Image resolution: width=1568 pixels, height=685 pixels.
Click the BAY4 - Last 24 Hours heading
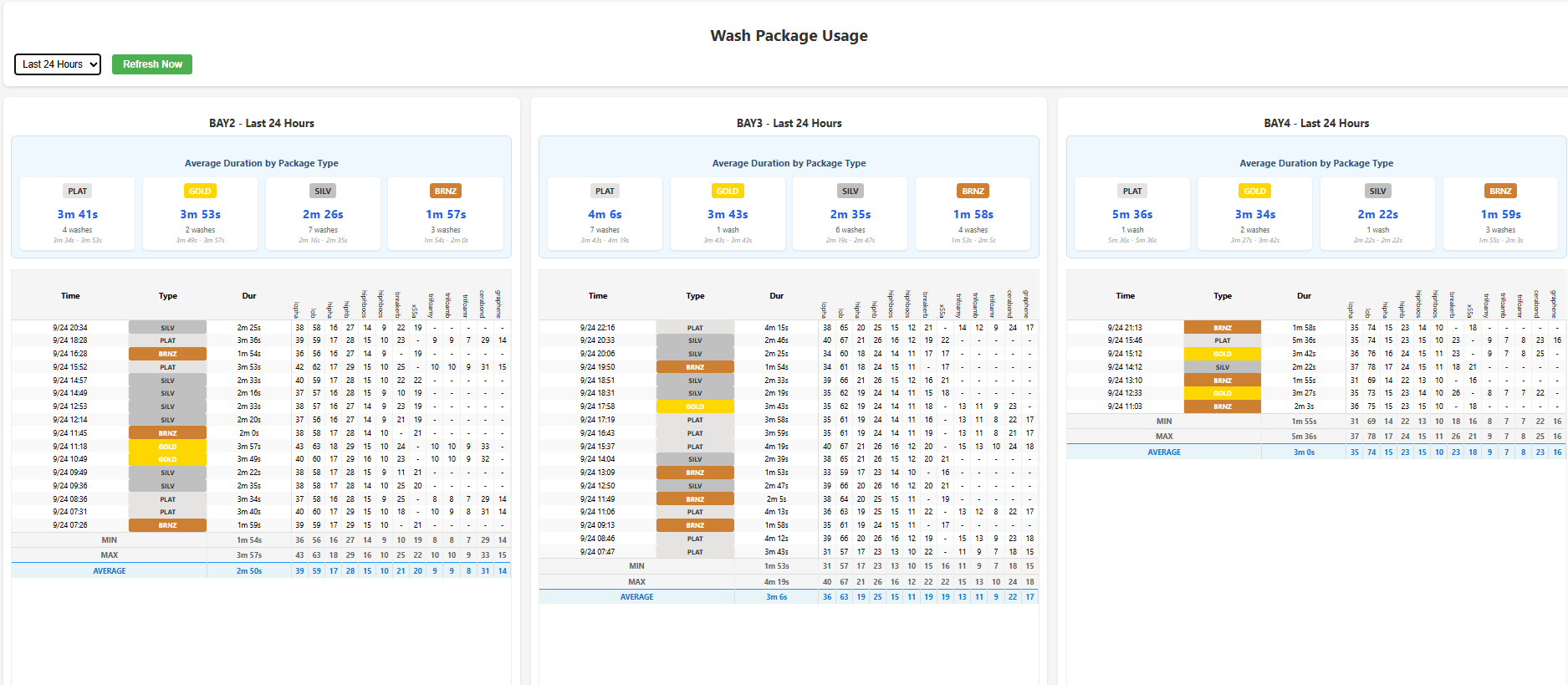(x=1316, y=123)
